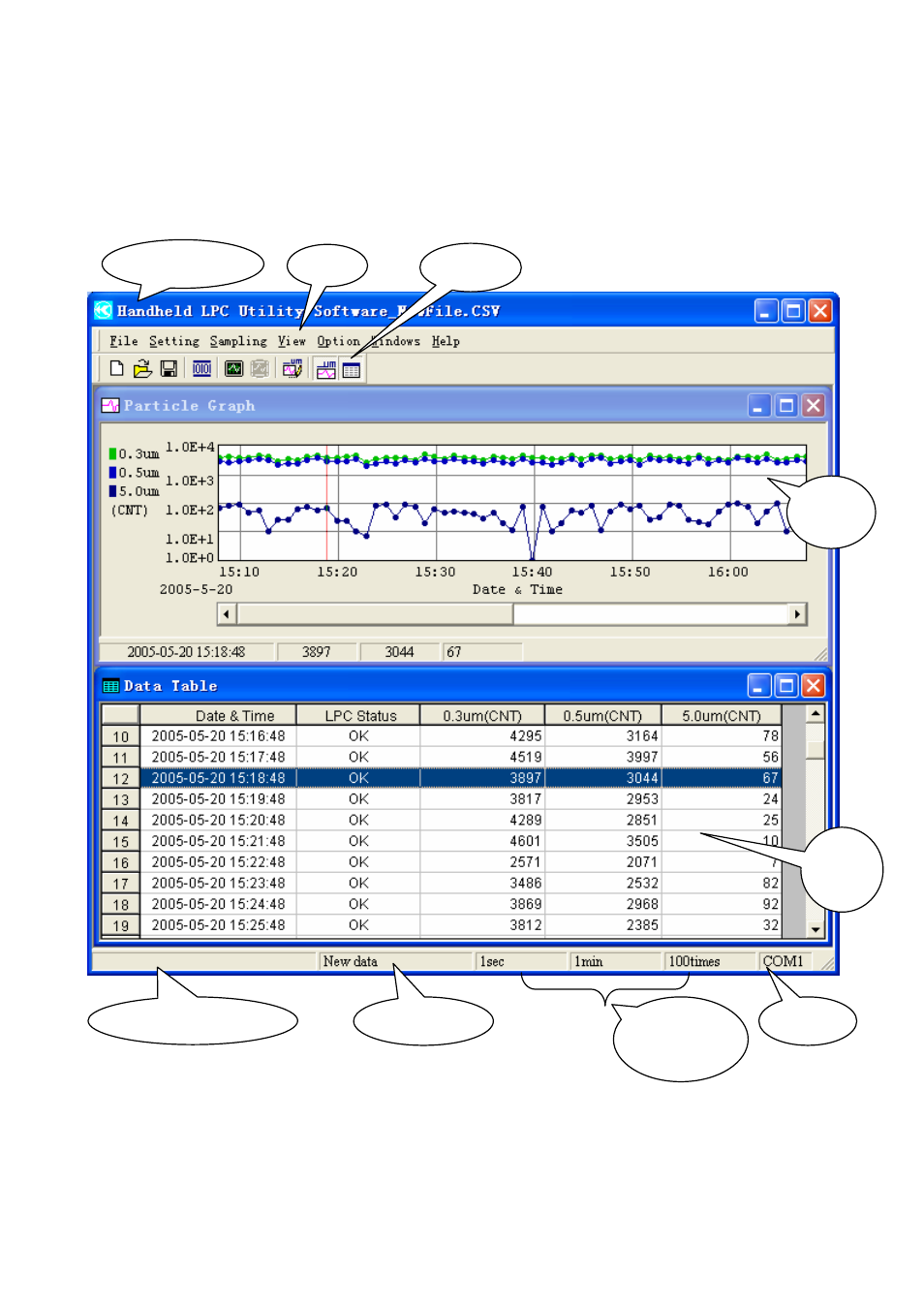Click the 5.0um(CNT) column header

[722, 715]
